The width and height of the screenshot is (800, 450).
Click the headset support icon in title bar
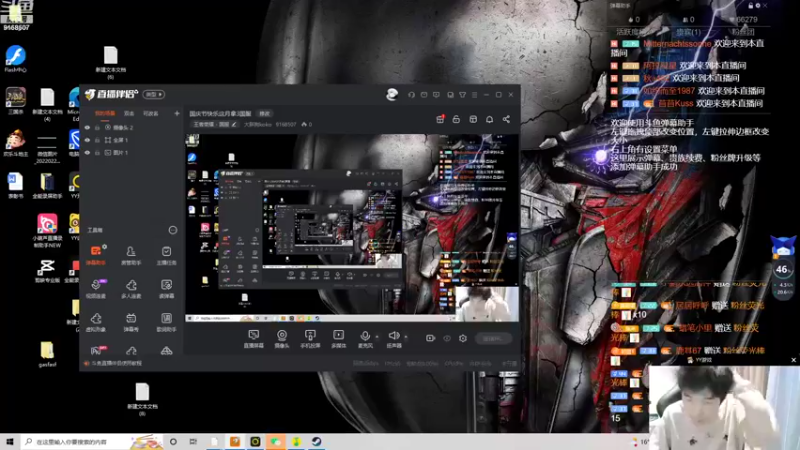tap(411, 94)
